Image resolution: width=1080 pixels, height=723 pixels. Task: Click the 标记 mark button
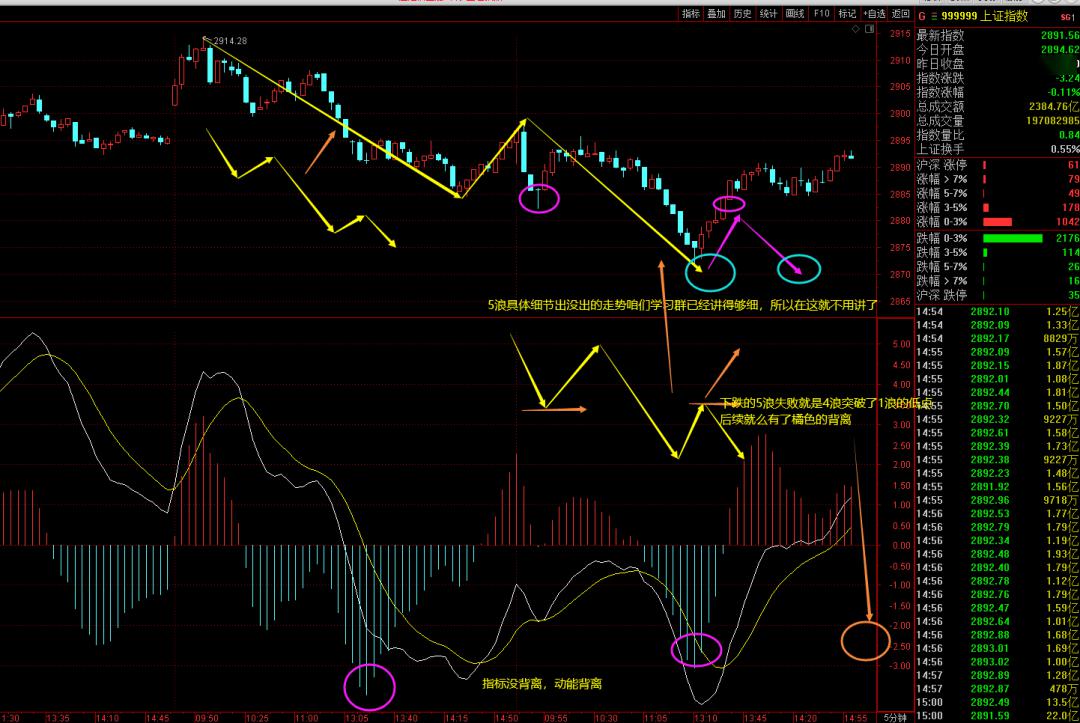pyautogui.click(x=847, y=14)
